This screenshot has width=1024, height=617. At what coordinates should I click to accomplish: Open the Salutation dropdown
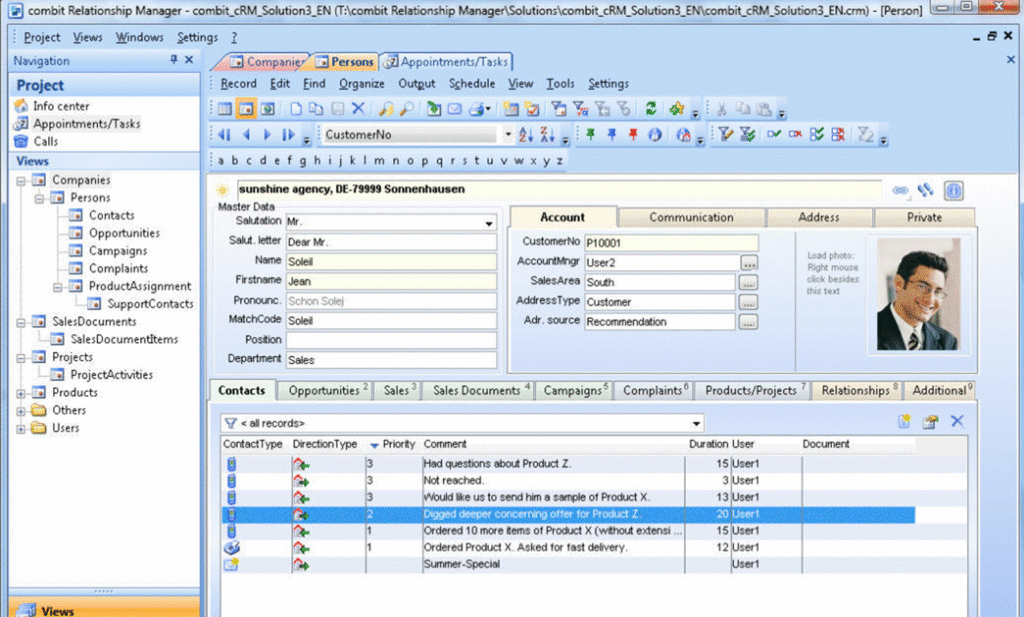pos(488,223)
